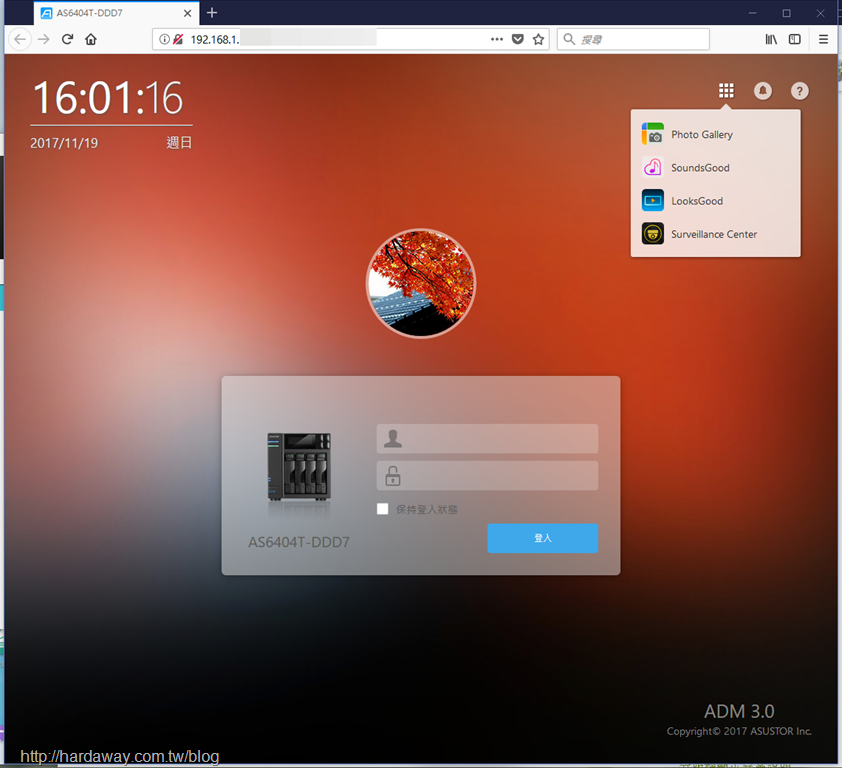Focus the password input field
Viewport: 842px width, 768px height.
click(x=487, y=475)
